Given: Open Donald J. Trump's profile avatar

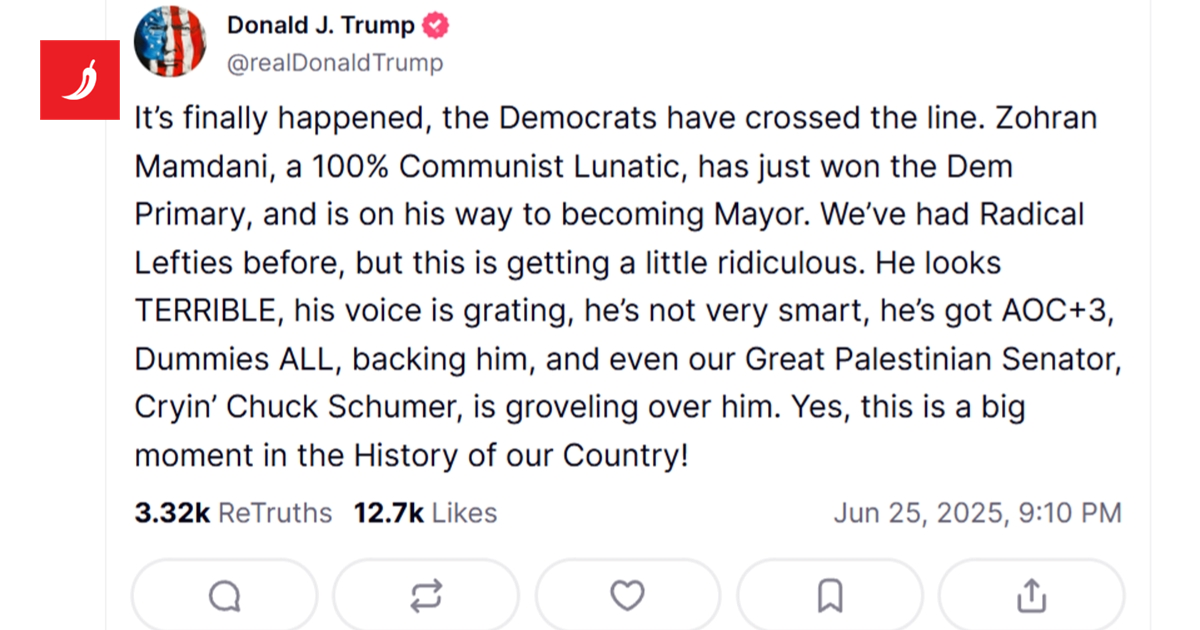Looking at the screenshot, I should coord(170,40).
